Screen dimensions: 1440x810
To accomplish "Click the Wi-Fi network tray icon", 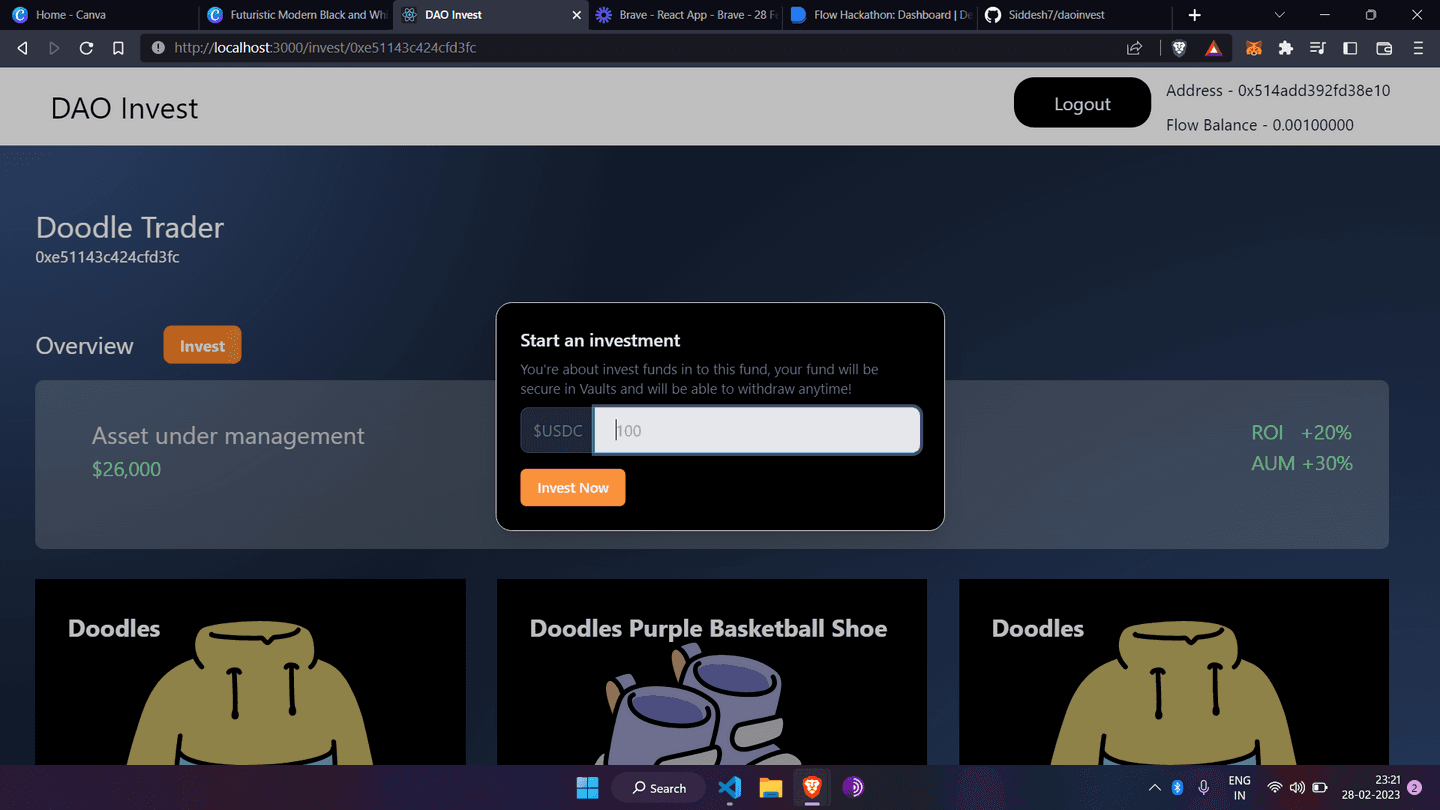I will [1274, 788].
